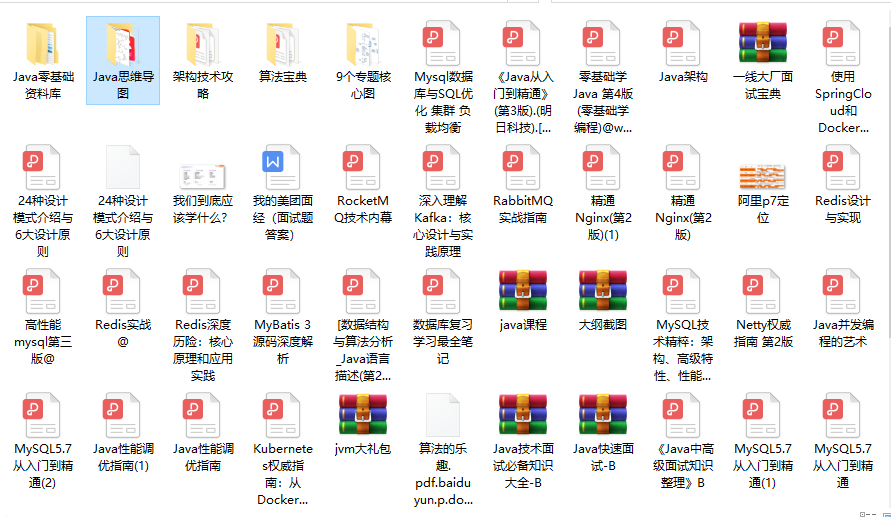891x517 pixels.
Task: Select the 精通Nginx(第2版)(1) PDF icon
Action: [602, 167]
